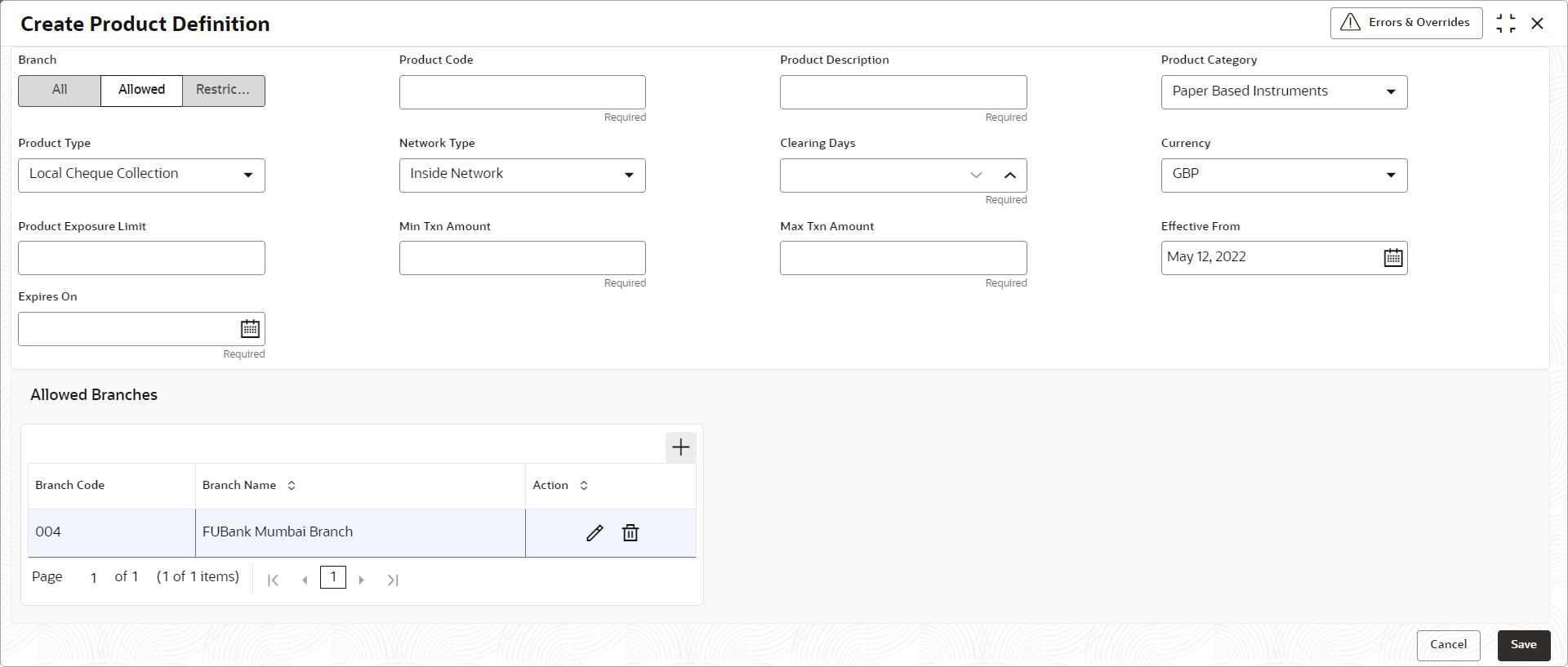
Task: Select the Restricted branch option
Action: [x=223, y=91]
